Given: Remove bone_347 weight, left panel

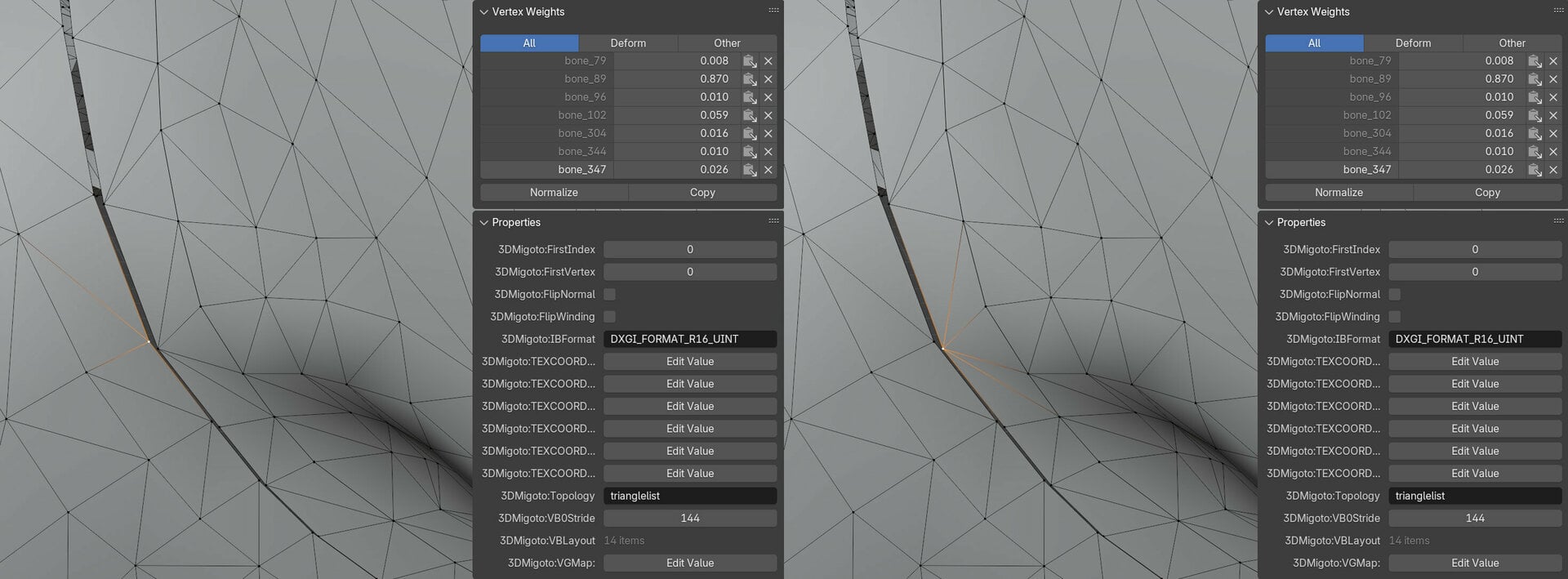Looking at the screenshot, I should [768, 170].
